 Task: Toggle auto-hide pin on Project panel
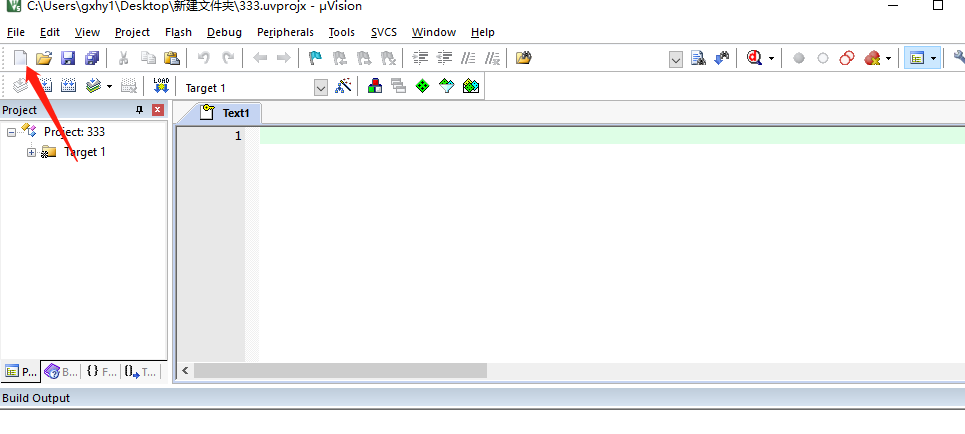[140, 110]
